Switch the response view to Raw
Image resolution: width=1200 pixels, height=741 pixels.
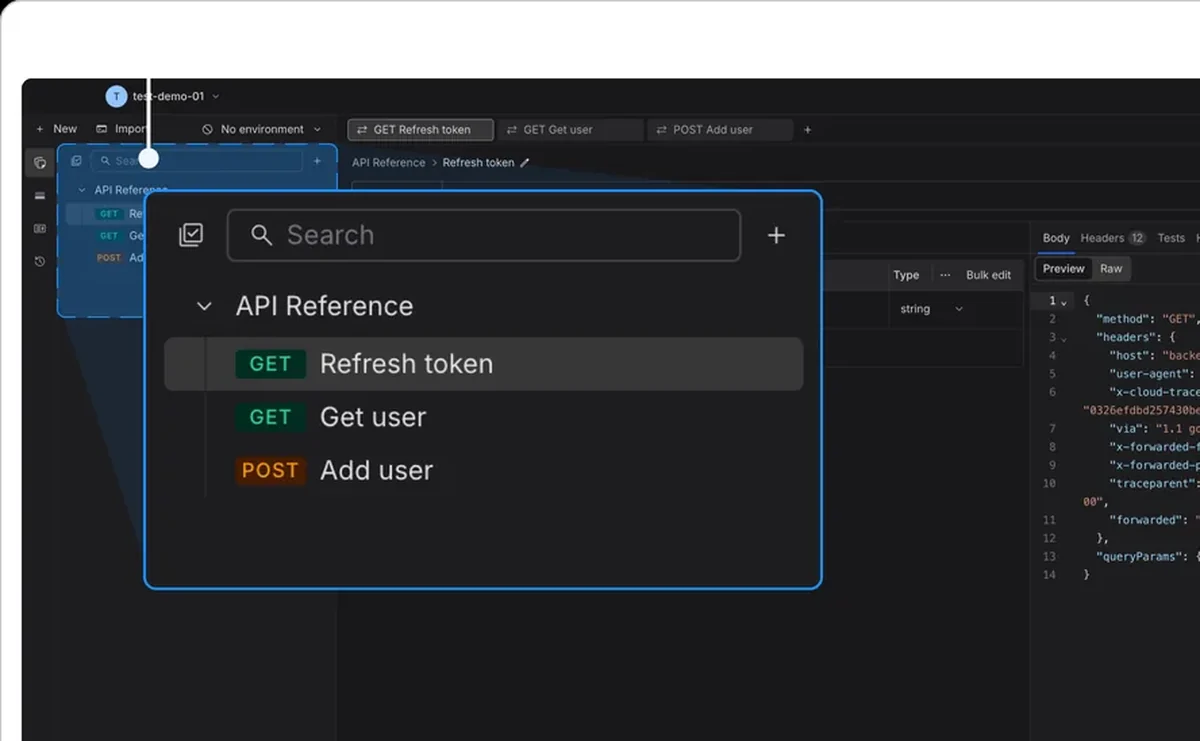pyautogui.click(x=1111, y=269)
